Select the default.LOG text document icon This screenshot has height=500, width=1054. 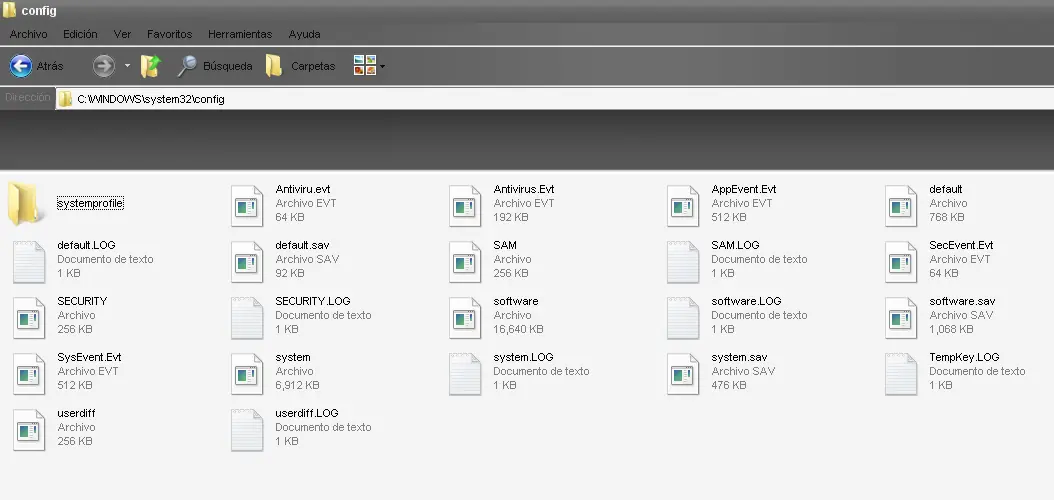pos(29,261)
